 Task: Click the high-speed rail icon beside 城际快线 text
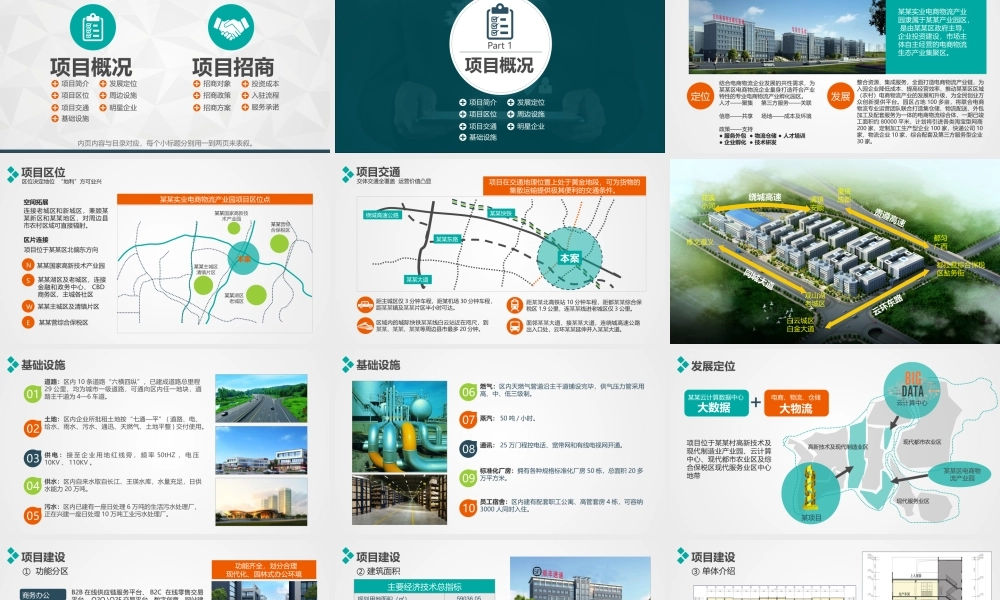coord(365,326)
